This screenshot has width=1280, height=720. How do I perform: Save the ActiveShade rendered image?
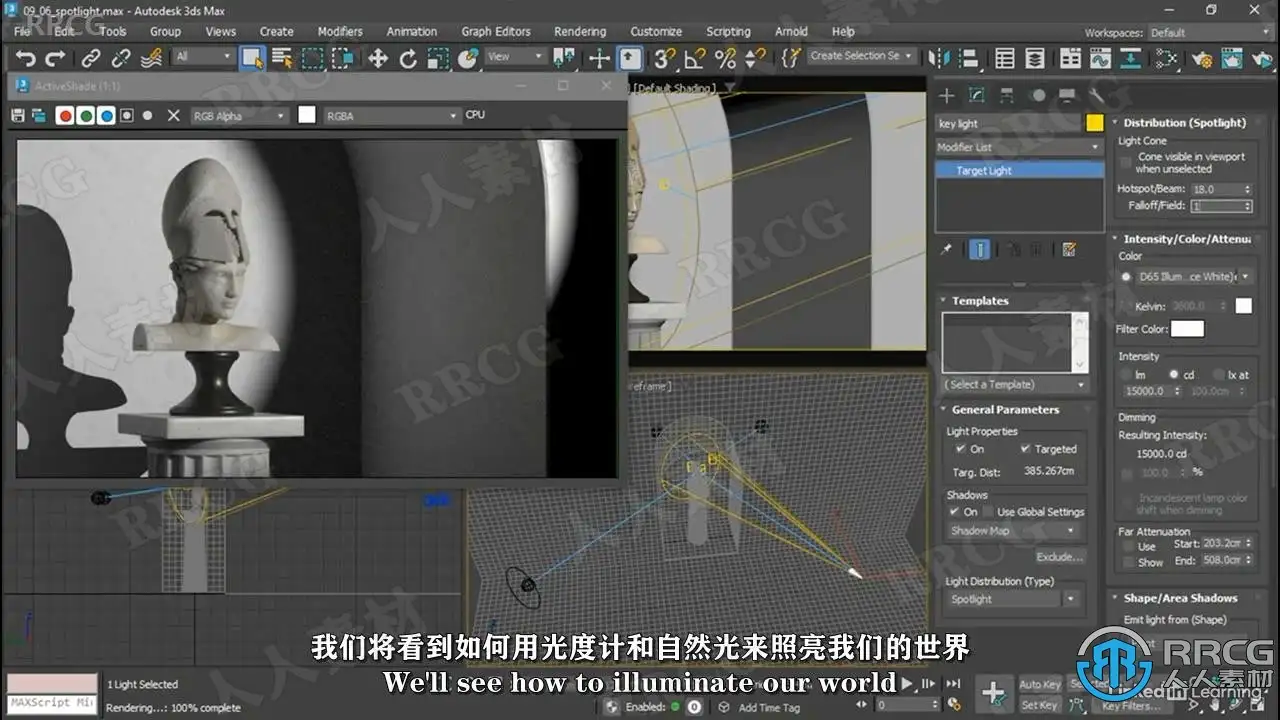tap(18, 116)
